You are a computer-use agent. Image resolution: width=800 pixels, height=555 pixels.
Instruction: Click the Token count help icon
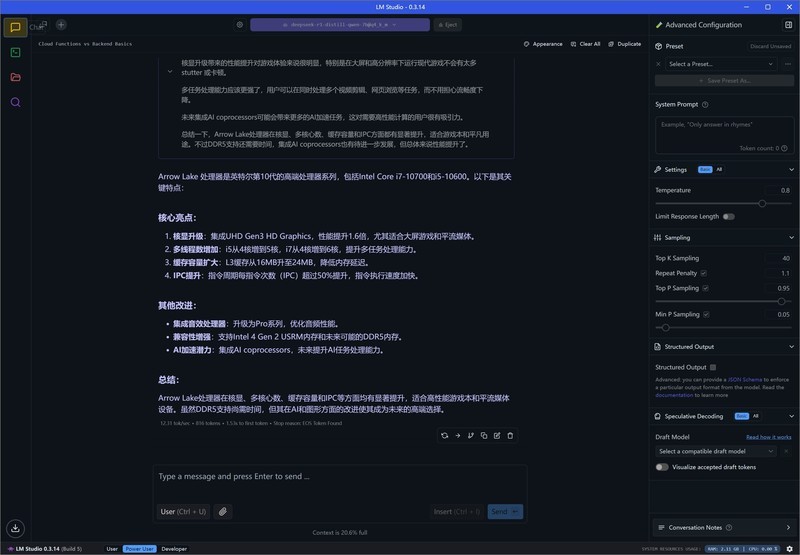point(784,148)
